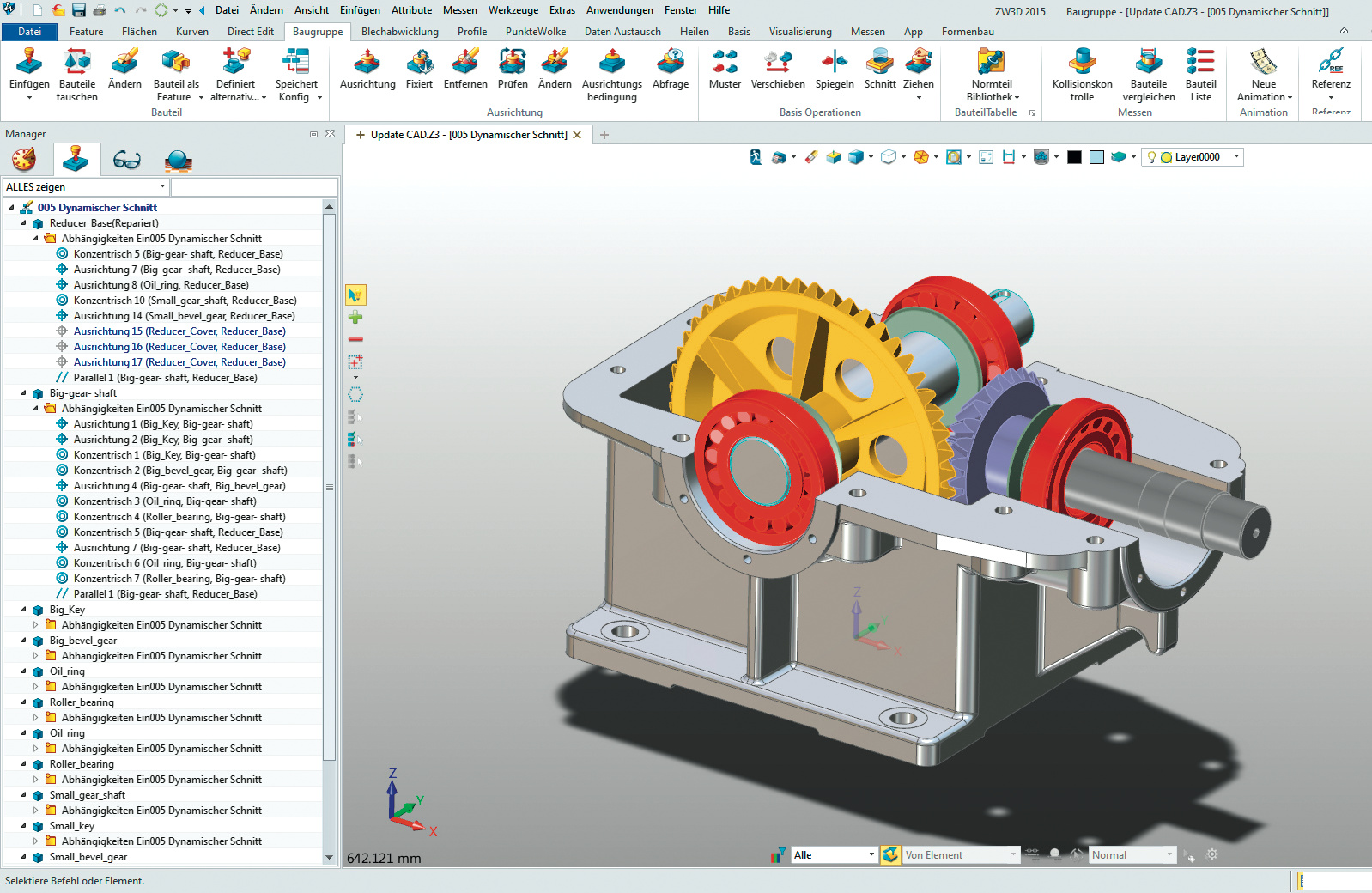Click the black color swatch
1372x893 pixels.
1074,157
